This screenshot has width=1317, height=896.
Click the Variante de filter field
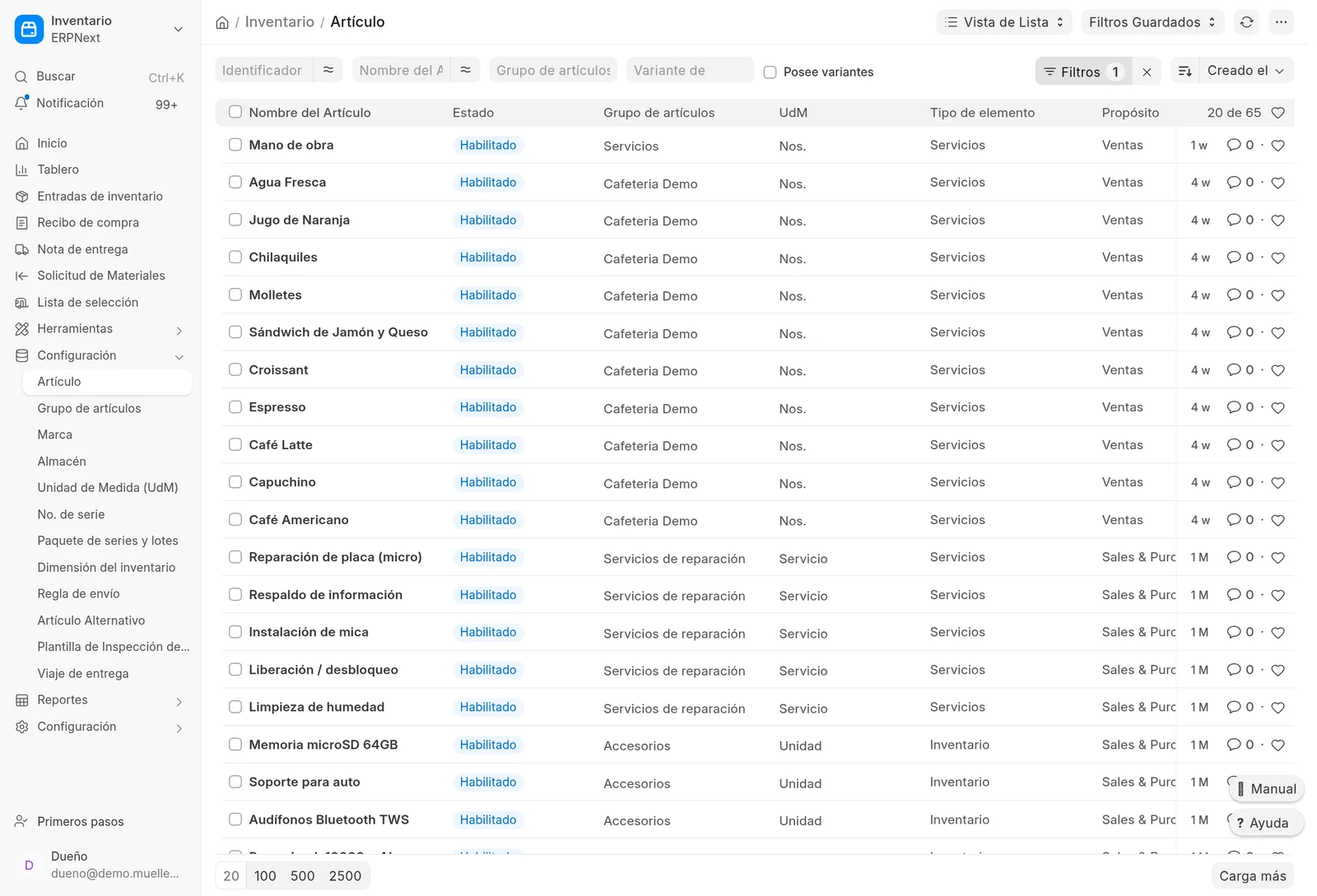click(x=691, y=70)
